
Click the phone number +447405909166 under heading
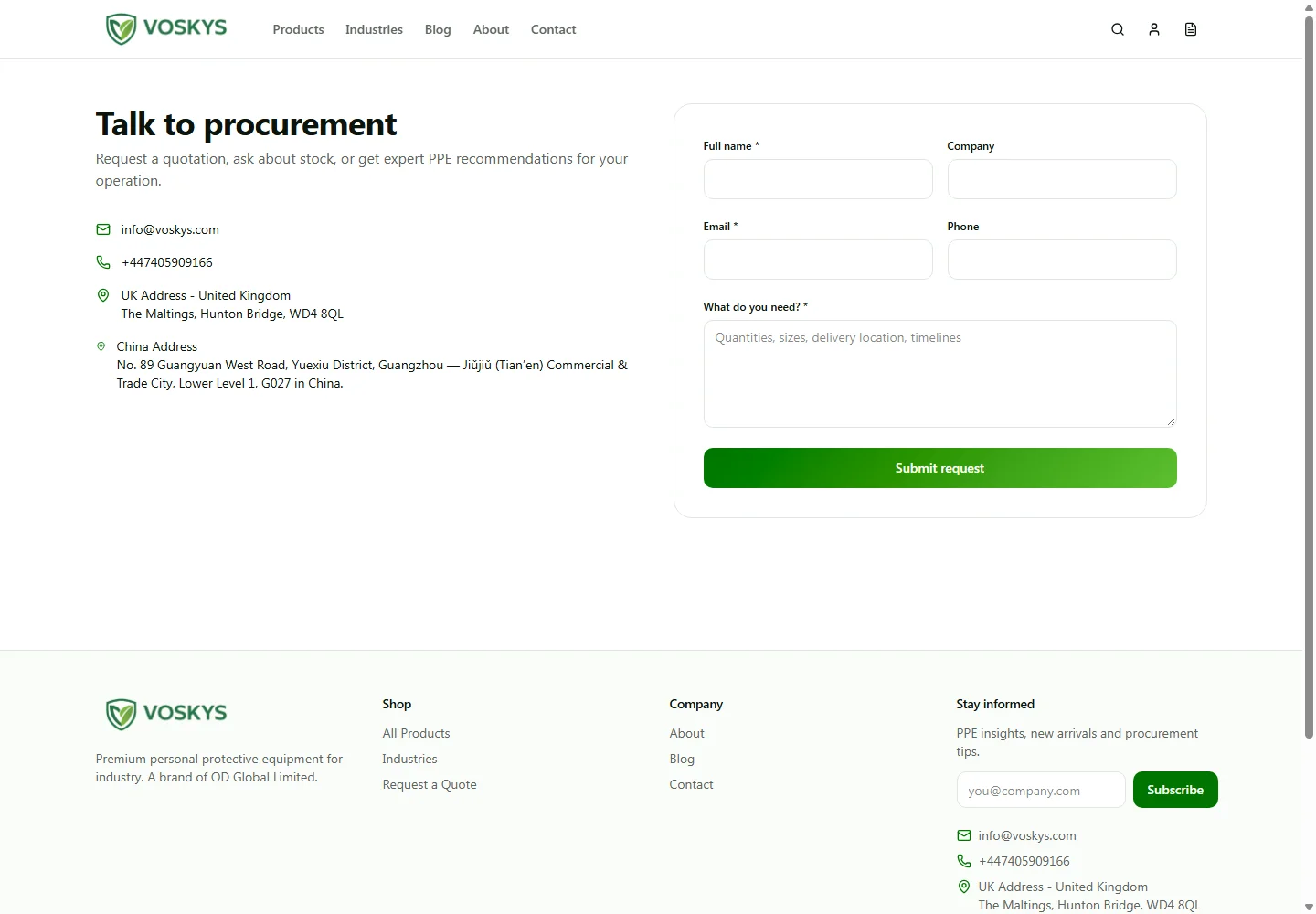167,262
